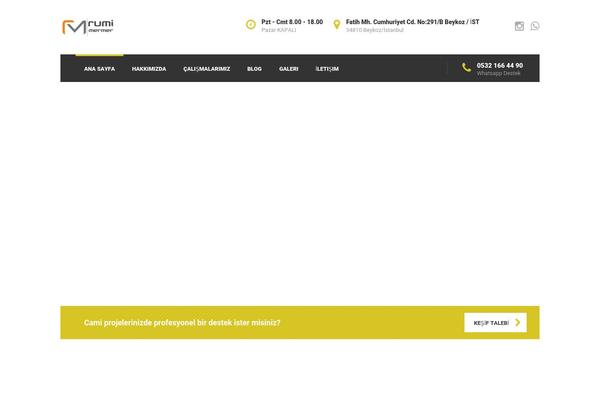The height and width of the screenshot is (400, 600).
Task: Click the Fatih Mh. Cumhuriyet Cd. address
Action: coord(412,22)
